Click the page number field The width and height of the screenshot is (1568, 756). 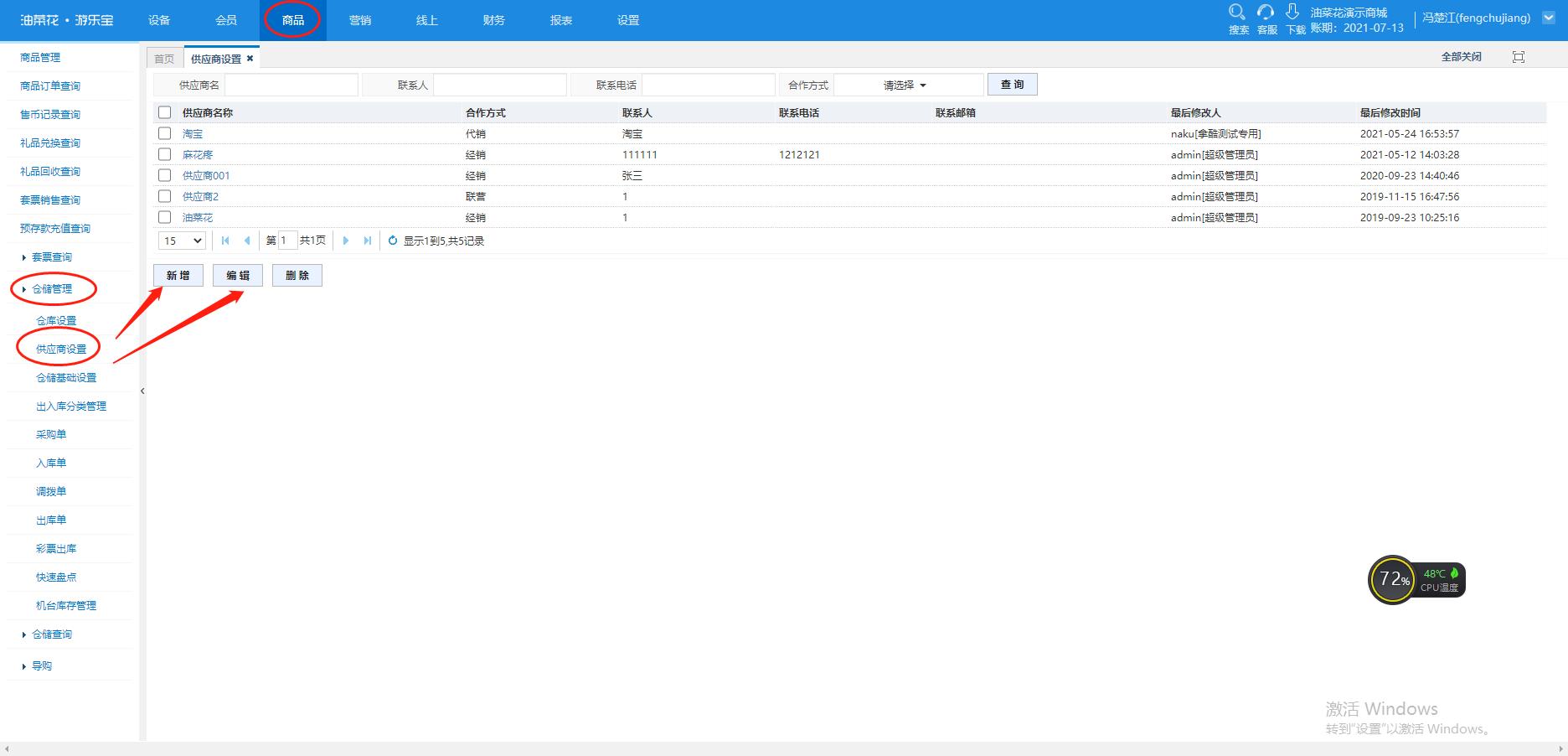point(286,241)
